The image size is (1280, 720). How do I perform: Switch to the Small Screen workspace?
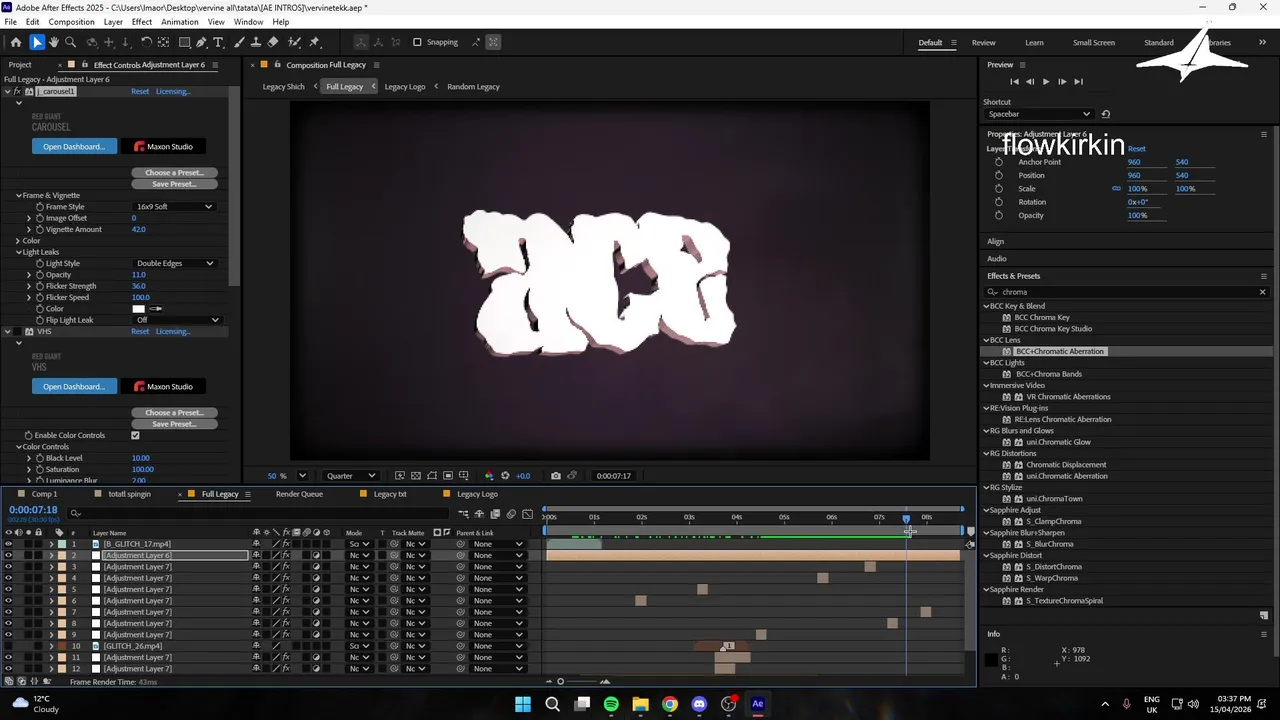point(1094,42)
